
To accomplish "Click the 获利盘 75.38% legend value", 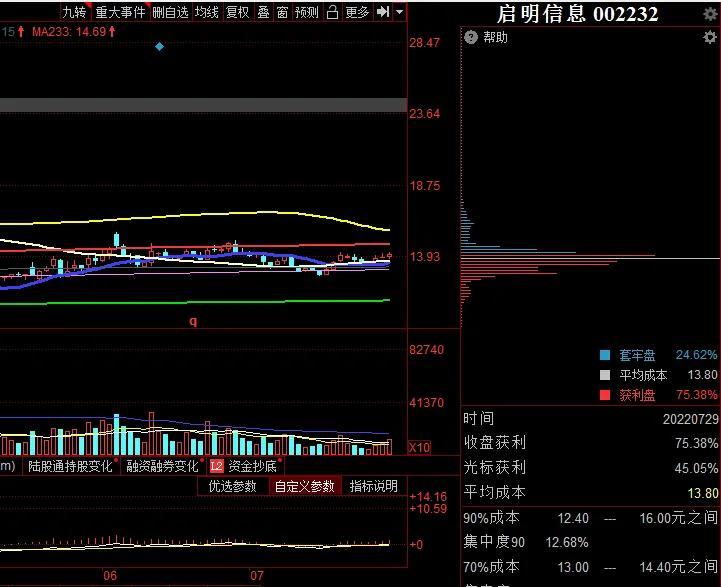I will tap(697, 395).
